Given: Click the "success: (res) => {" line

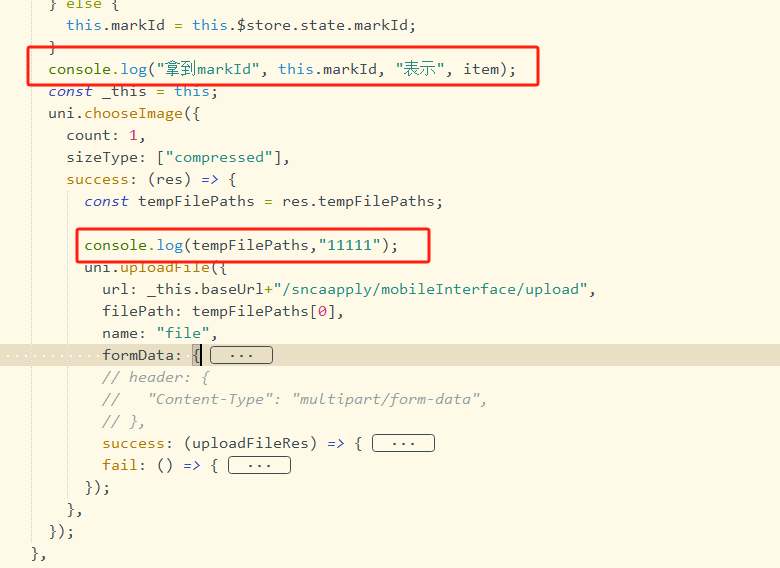Looking at the screenshot, I should tap(151, 180).
